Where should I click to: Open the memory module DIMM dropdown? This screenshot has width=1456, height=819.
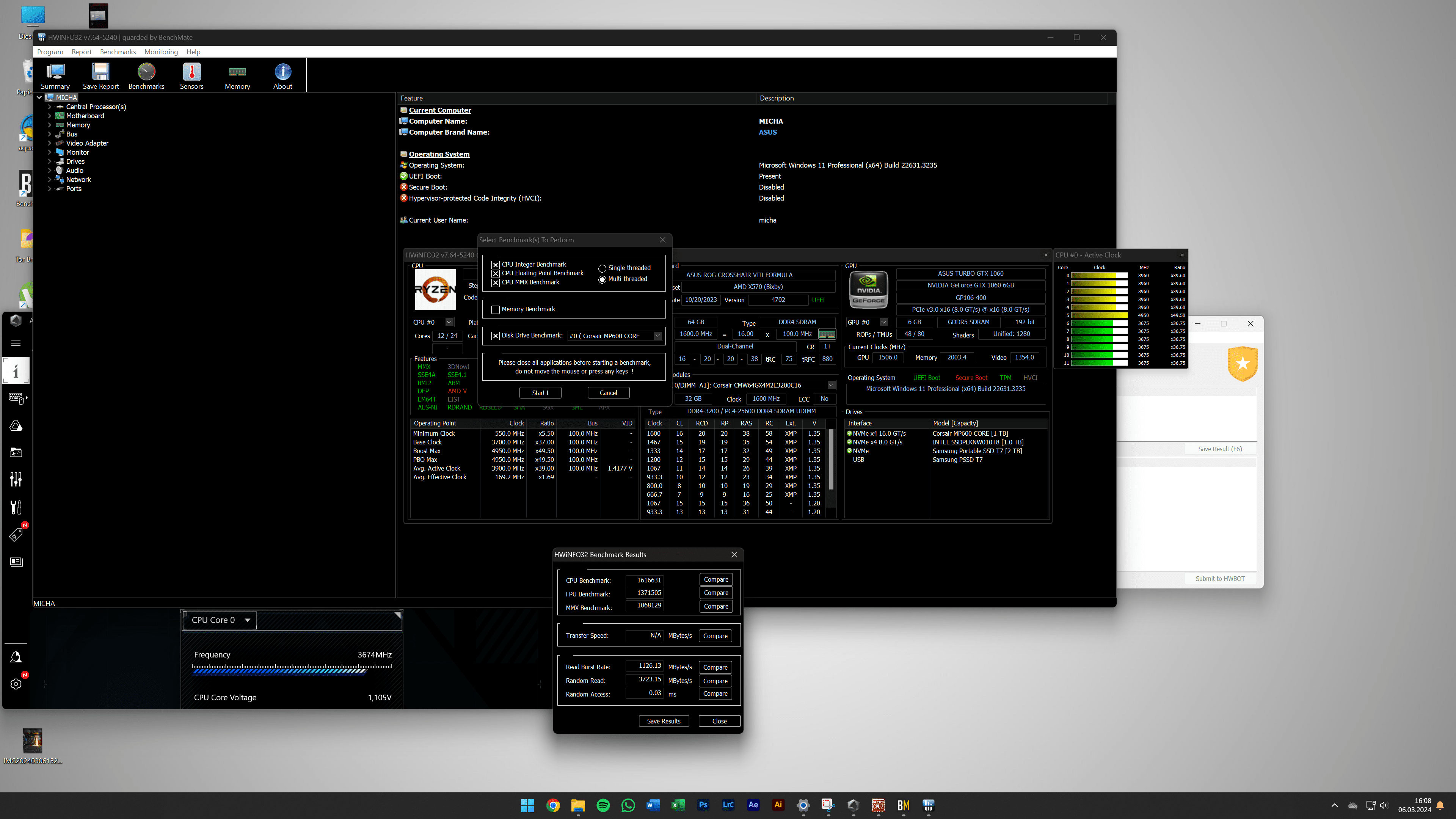(832, 385)
